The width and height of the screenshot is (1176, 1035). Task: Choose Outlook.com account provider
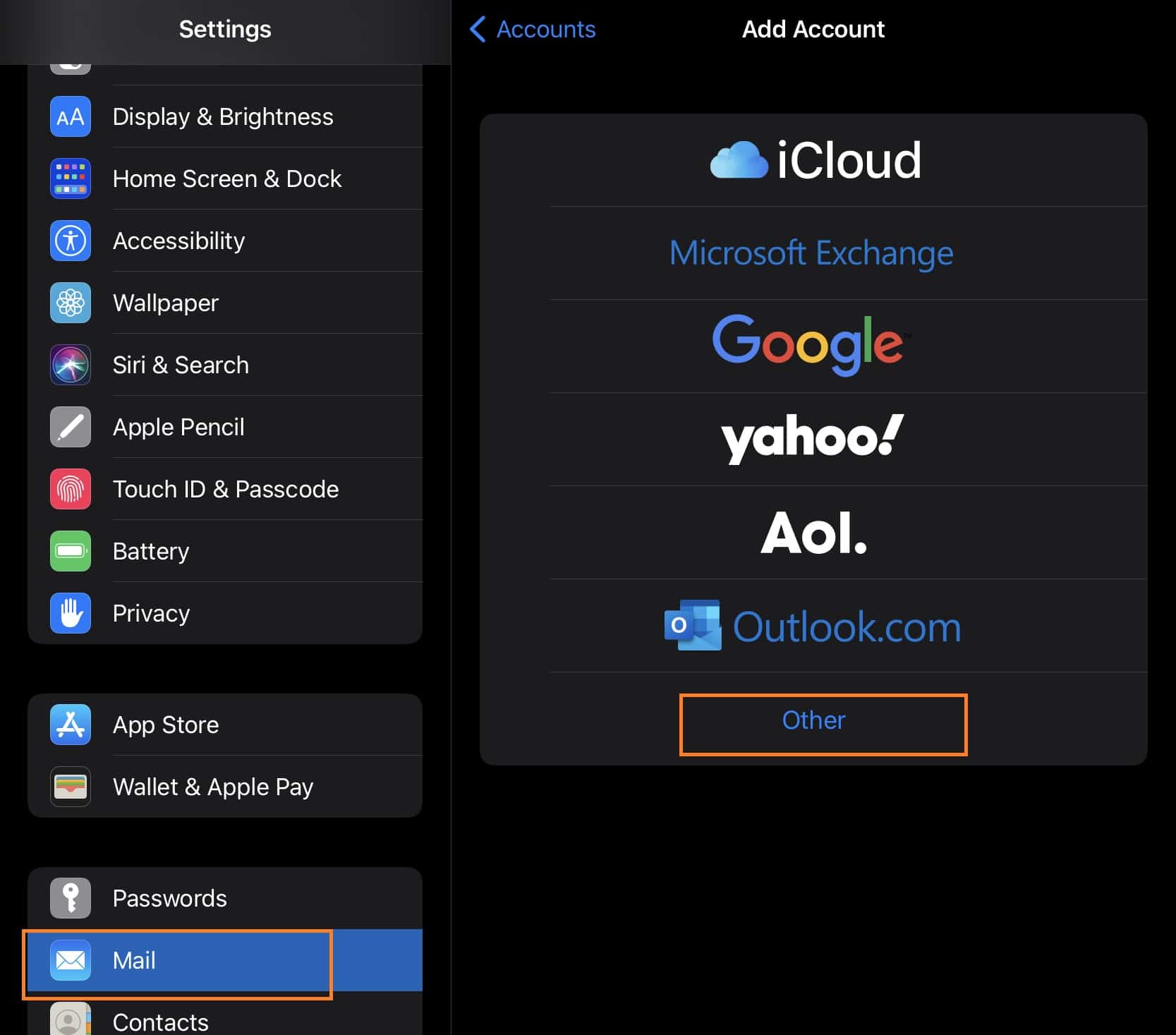coord(813,626)
